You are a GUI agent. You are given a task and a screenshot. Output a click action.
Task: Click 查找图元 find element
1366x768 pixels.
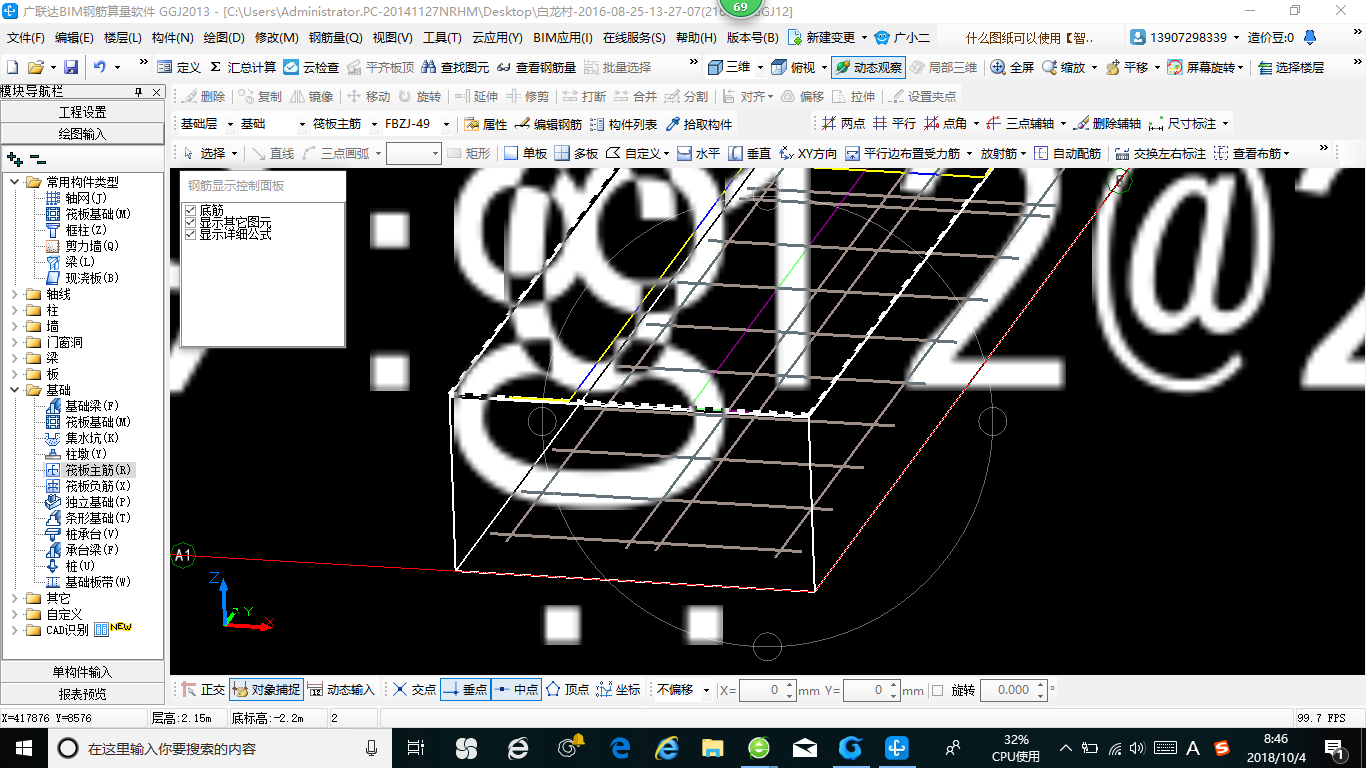pyautogui.click(x=456, y=67)
